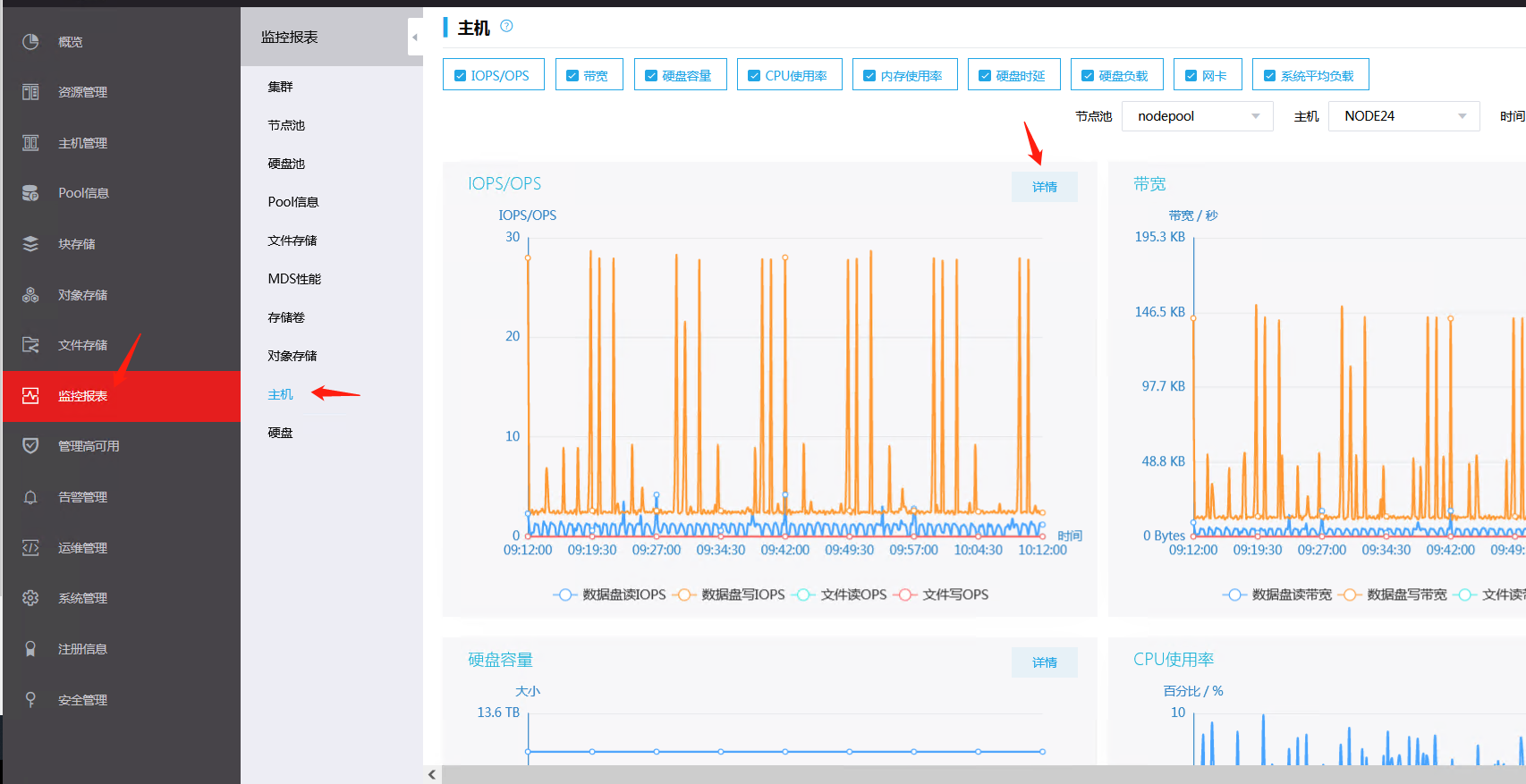Toggle 数据盘读IOPS legend series
This screenshot has width=1526, height=784.
click(x=609, y=594)
